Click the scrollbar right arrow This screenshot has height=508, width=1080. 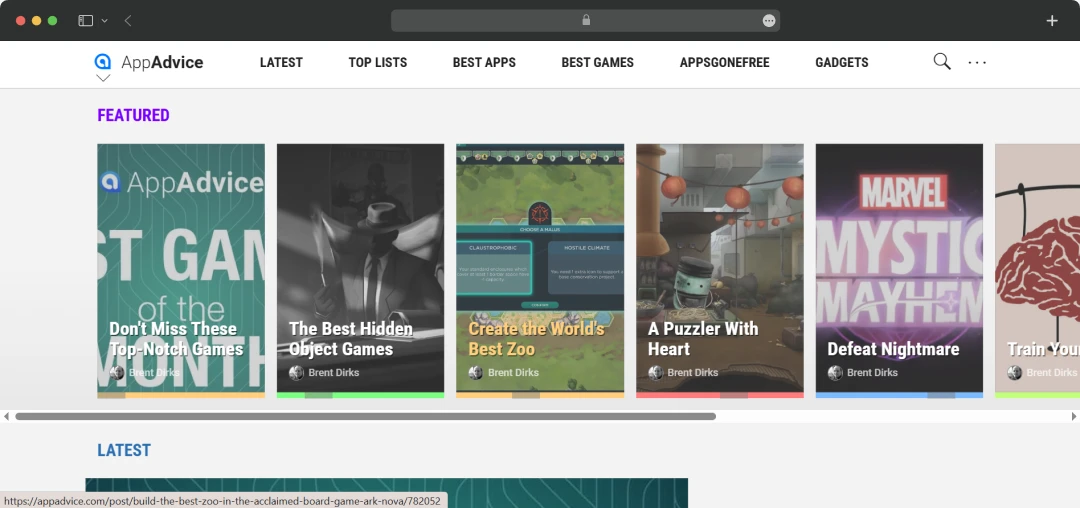click(1074, 416)
